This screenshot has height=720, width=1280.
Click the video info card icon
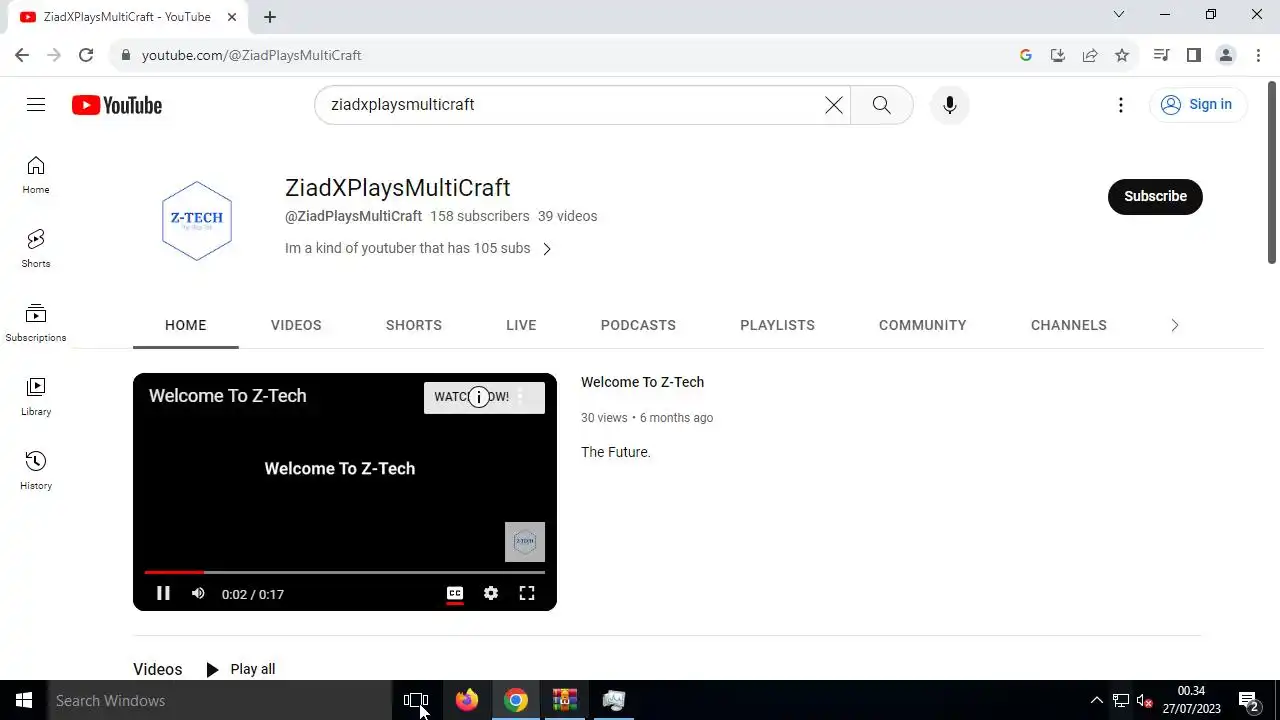pyautogui.click(x=479, y=397)
